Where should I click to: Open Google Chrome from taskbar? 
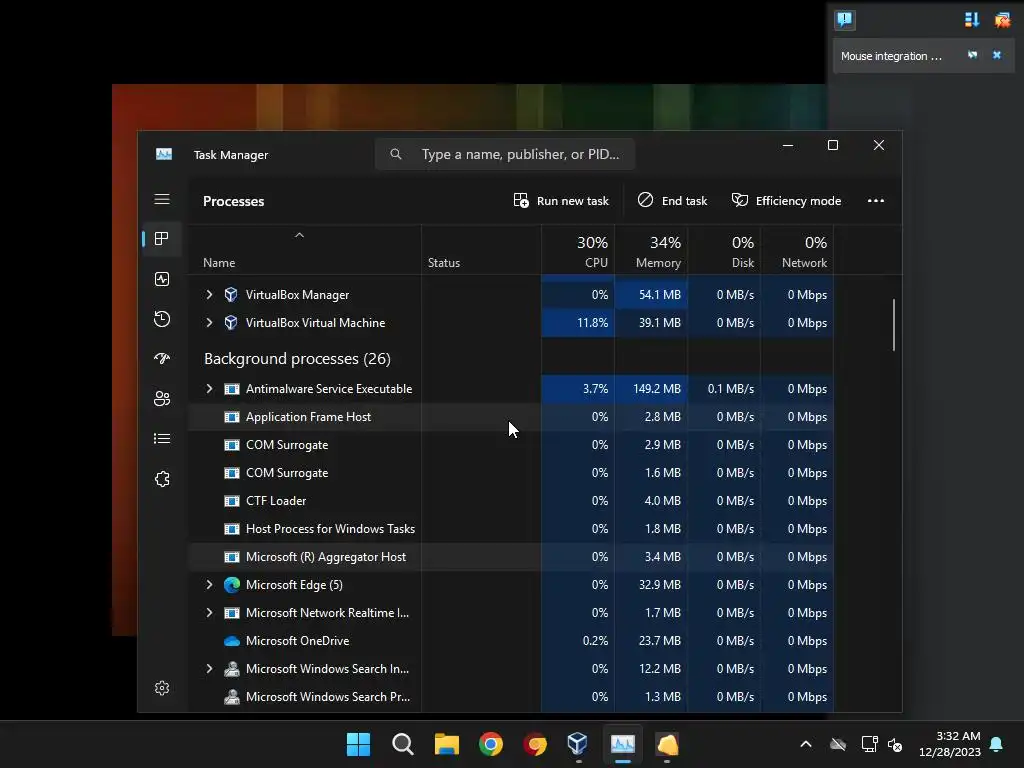(x=490, y=744)
